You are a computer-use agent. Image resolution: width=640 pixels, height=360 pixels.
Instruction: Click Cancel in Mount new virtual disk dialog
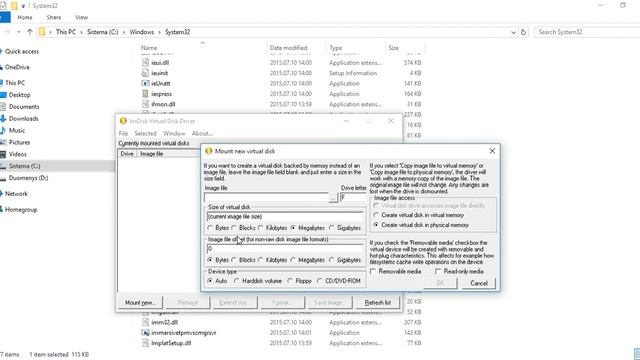[x=479, y=283]
